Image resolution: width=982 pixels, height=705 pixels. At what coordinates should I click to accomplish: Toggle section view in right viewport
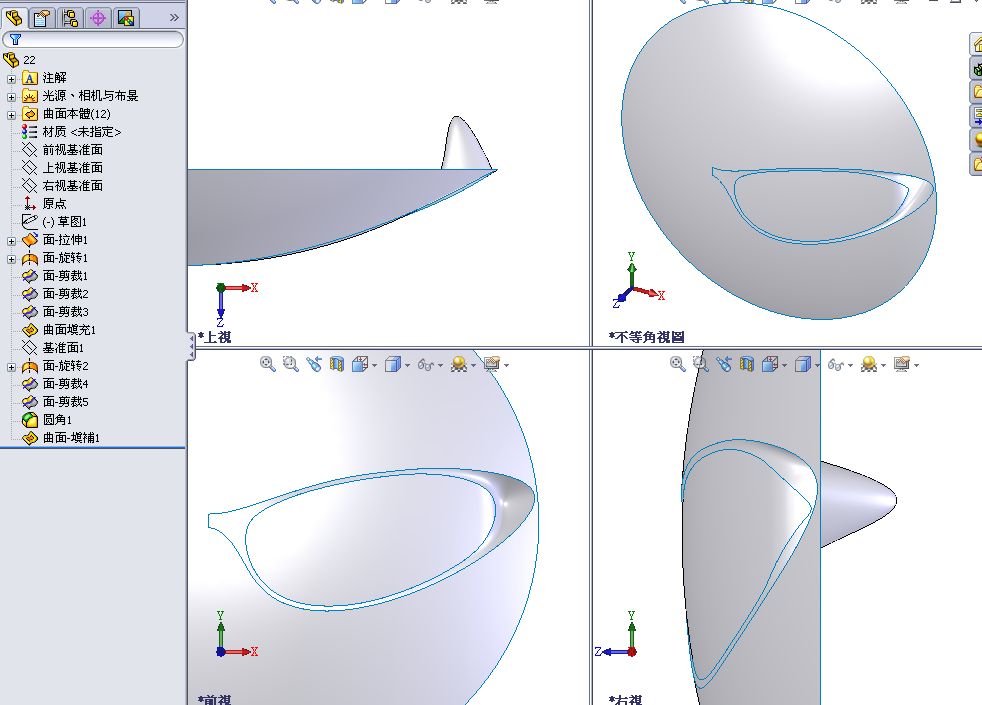[x=747, y=364]
